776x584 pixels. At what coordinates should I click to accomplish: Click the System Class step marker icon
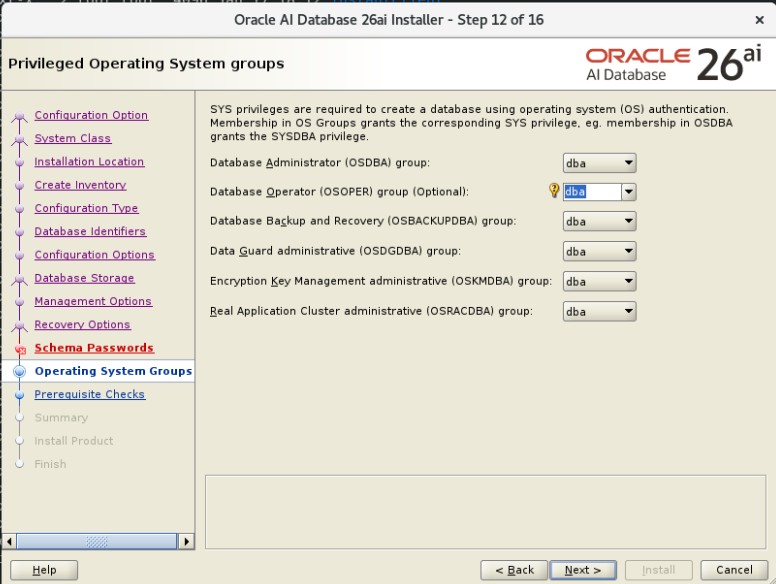tap(19, 140)
